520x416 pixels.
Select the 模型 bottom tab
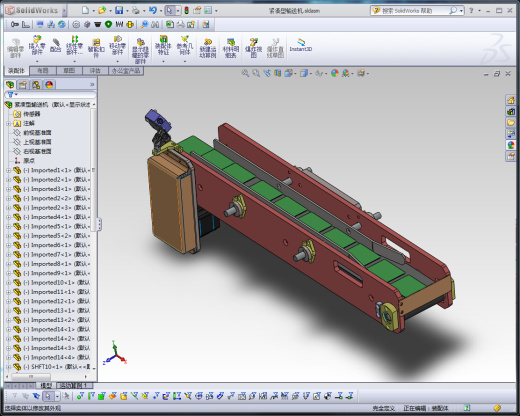tap(46, 385)
